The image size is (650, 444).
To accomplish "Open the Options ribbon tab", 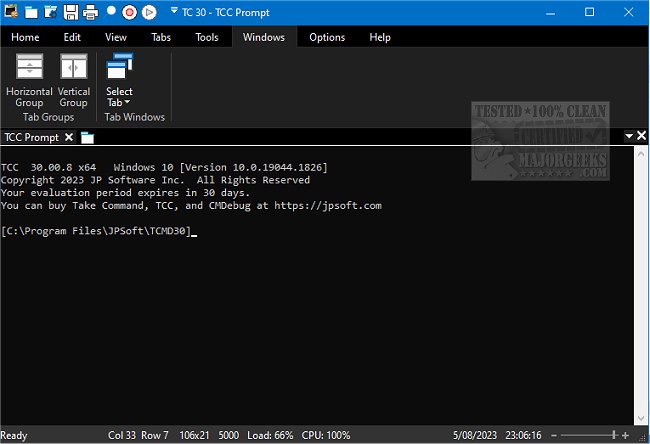I will coord(327,37).
